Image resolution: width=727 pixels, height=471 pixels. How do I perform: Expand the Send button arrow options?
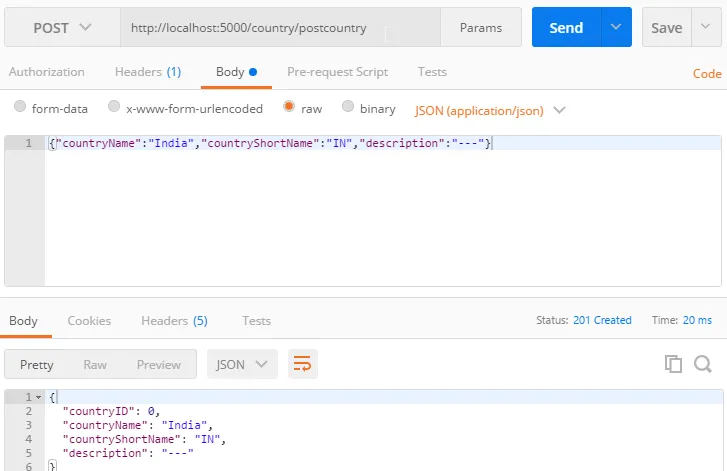click(x=616, y=28)
